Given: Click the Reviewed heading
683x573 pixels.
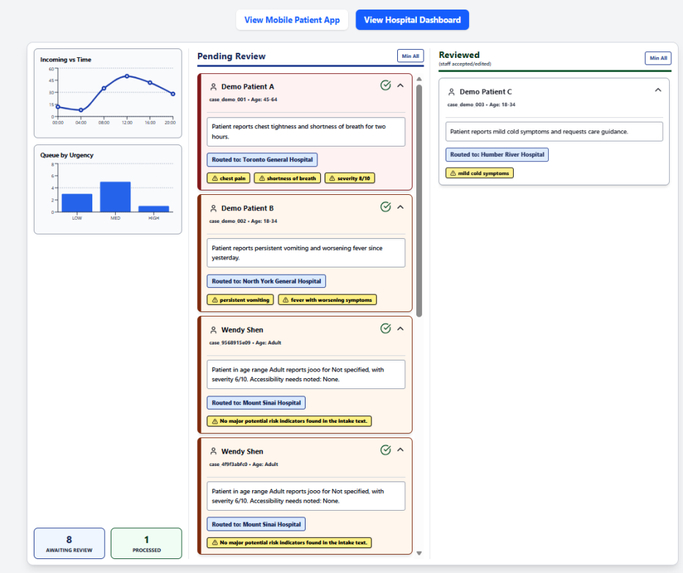Looking at the screenshot, I should click(459, 55).
